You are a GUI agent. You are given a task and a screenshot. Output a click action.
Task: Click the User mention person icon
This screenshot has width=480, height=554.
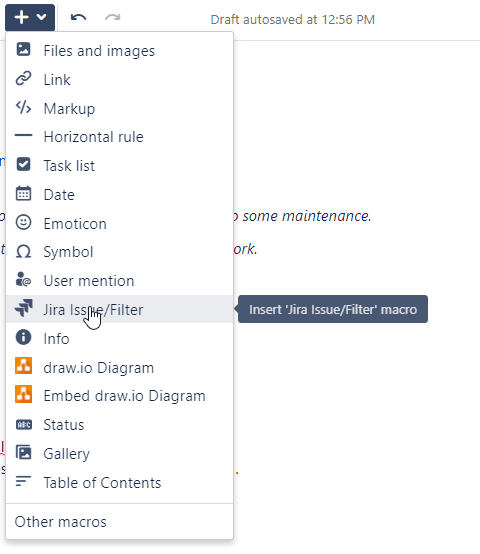click(23, 279)
